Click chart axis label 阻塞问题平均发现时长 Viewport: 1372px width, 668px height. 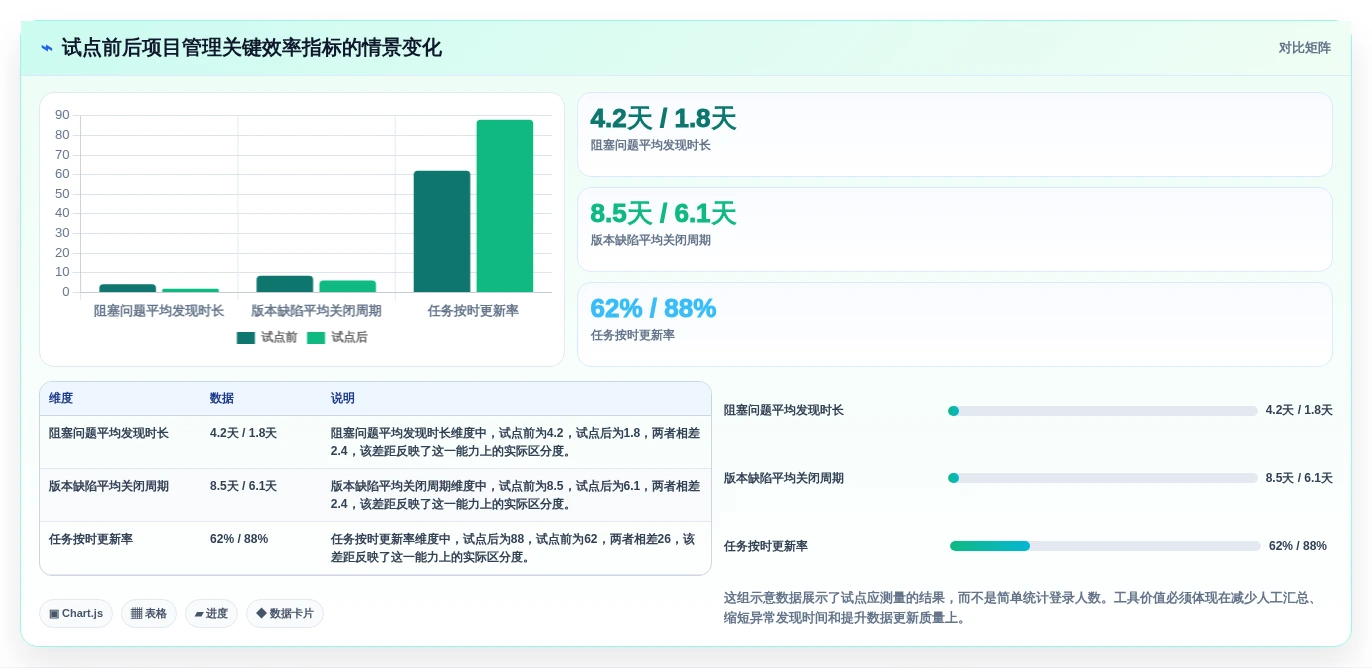[159, 311]
